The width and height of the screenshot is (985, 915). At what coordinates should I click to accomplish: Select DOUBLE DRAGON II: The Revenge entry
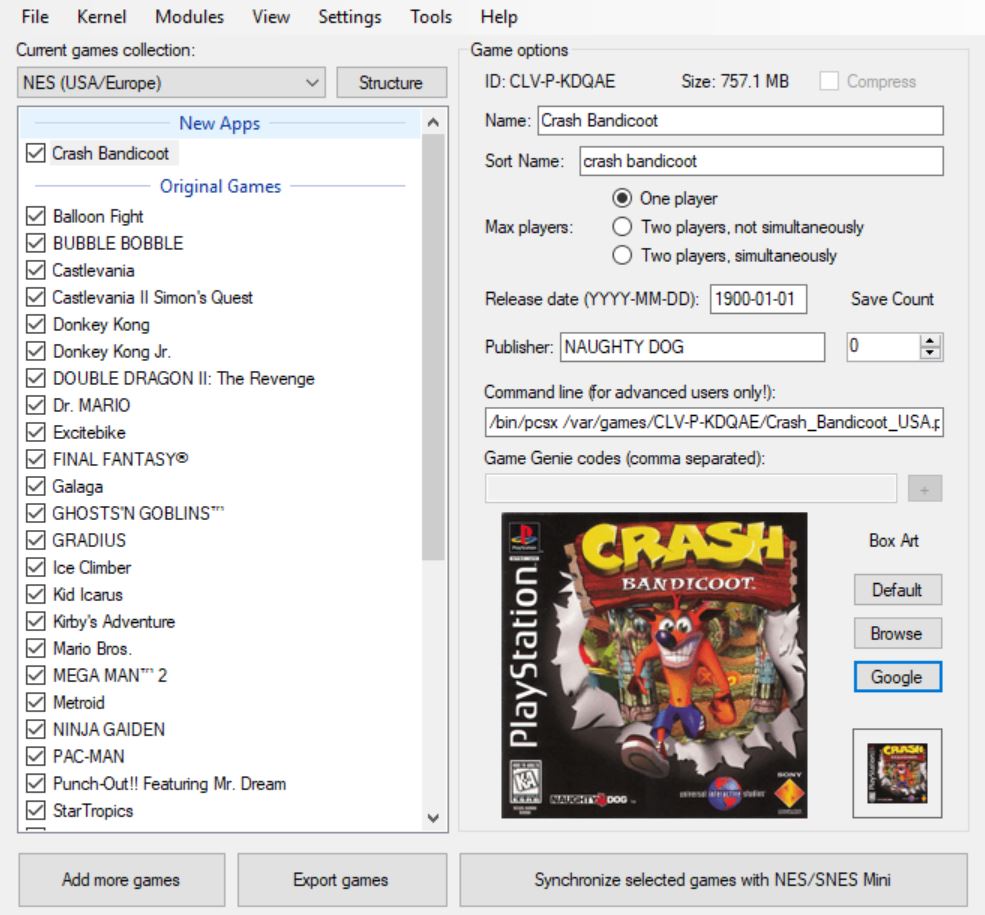(183, 378)
